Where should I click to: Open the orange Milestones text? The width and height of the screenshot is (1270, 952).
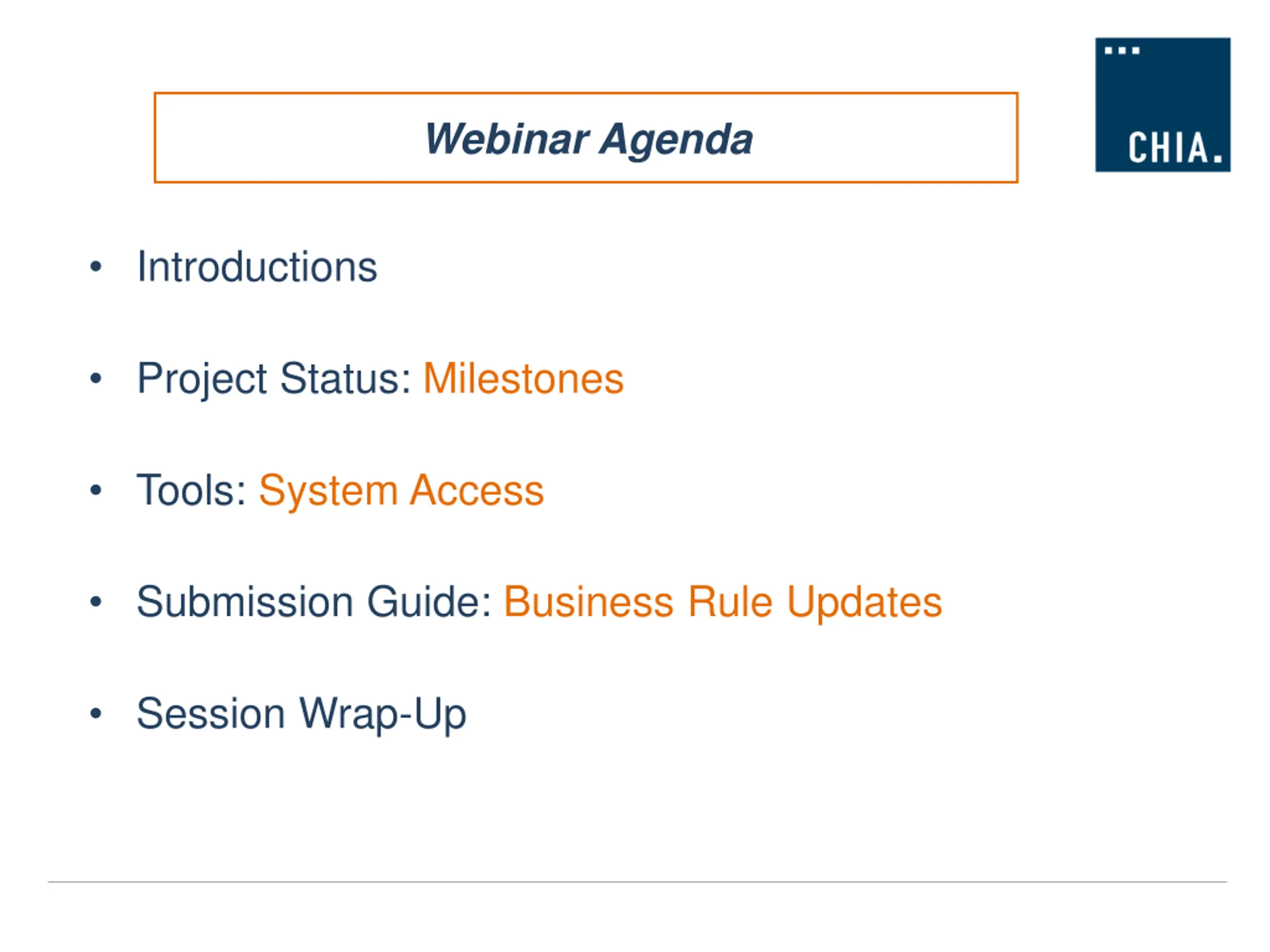(x=523, y=379)
